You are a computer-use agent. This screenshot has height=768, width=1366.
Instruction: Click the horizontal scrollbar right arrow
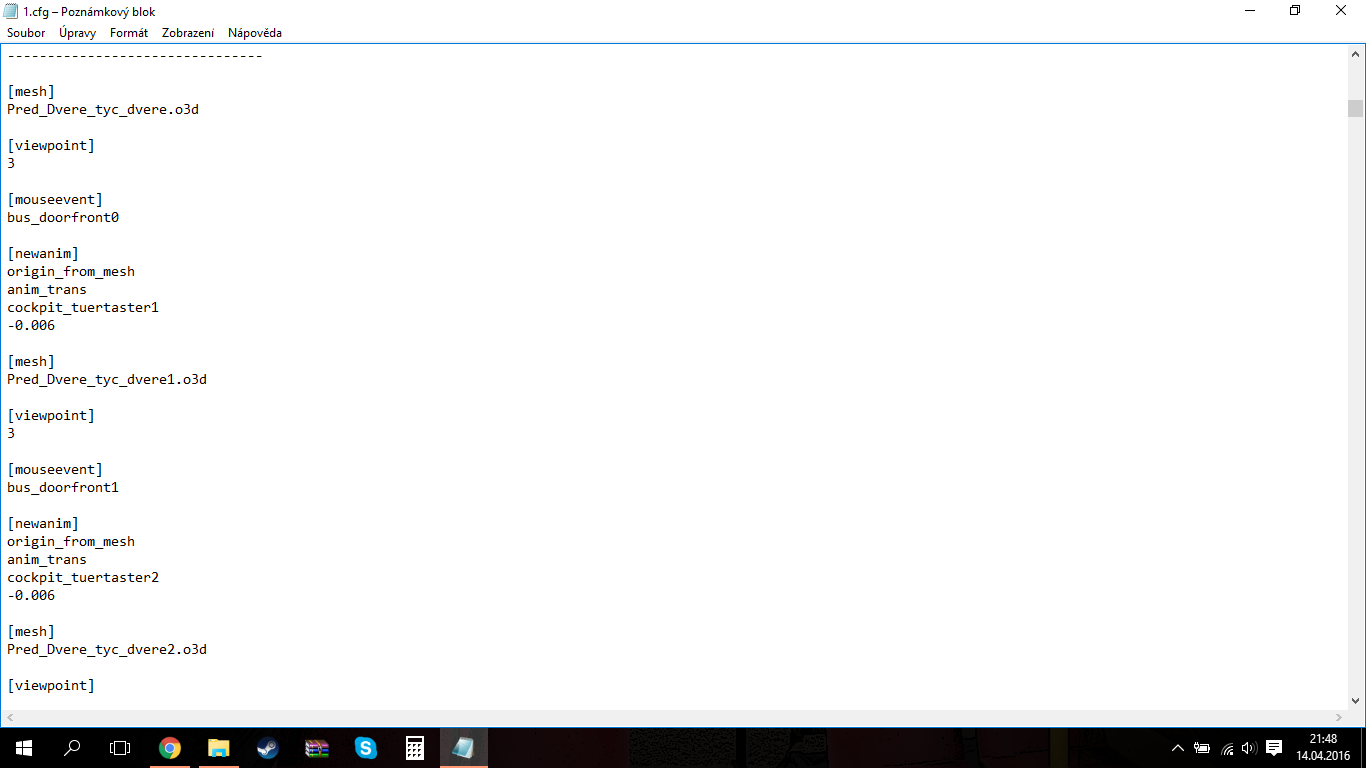click(x=1339, y=718)
